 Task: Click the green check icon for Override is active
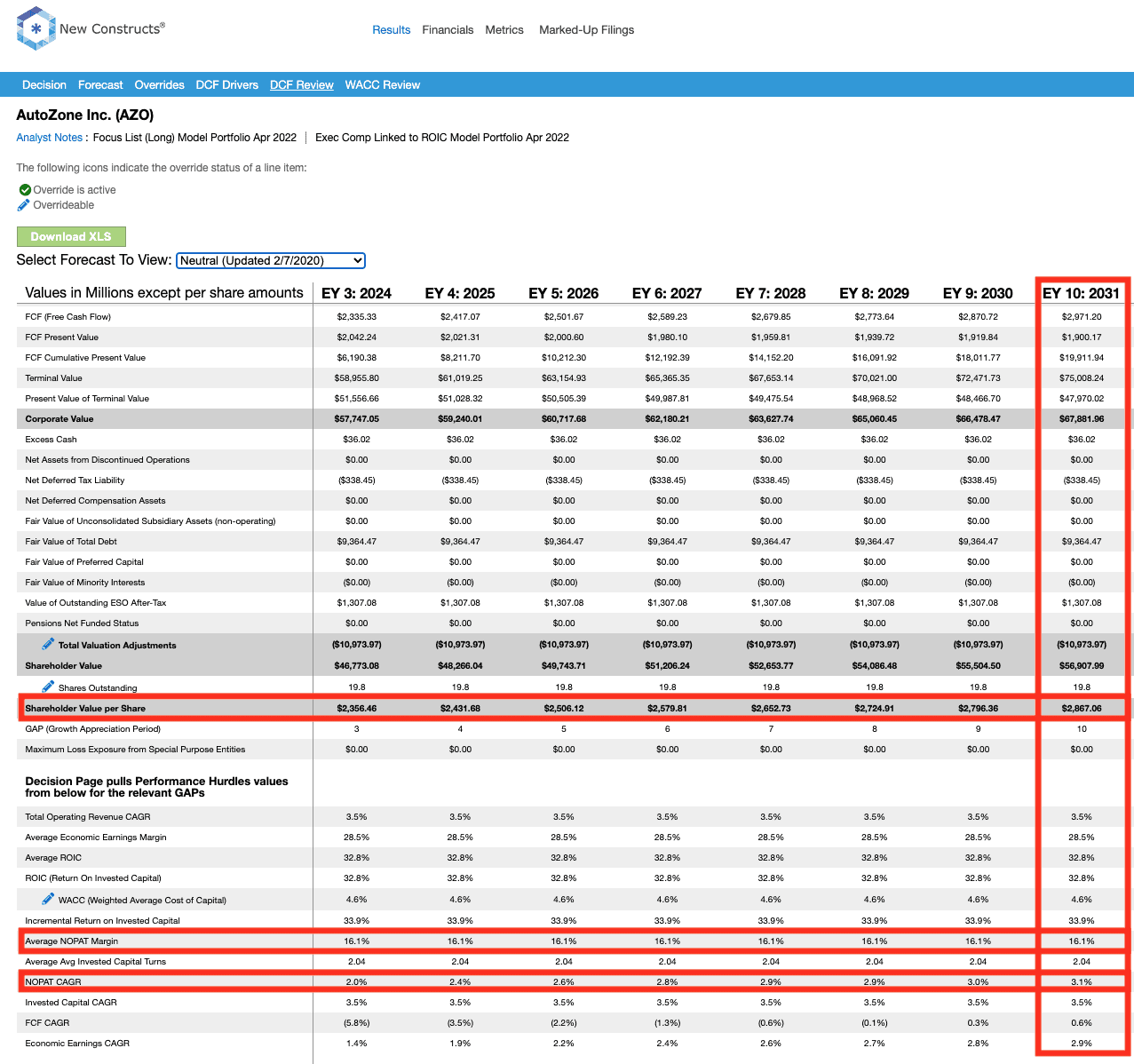pos(25,190)
